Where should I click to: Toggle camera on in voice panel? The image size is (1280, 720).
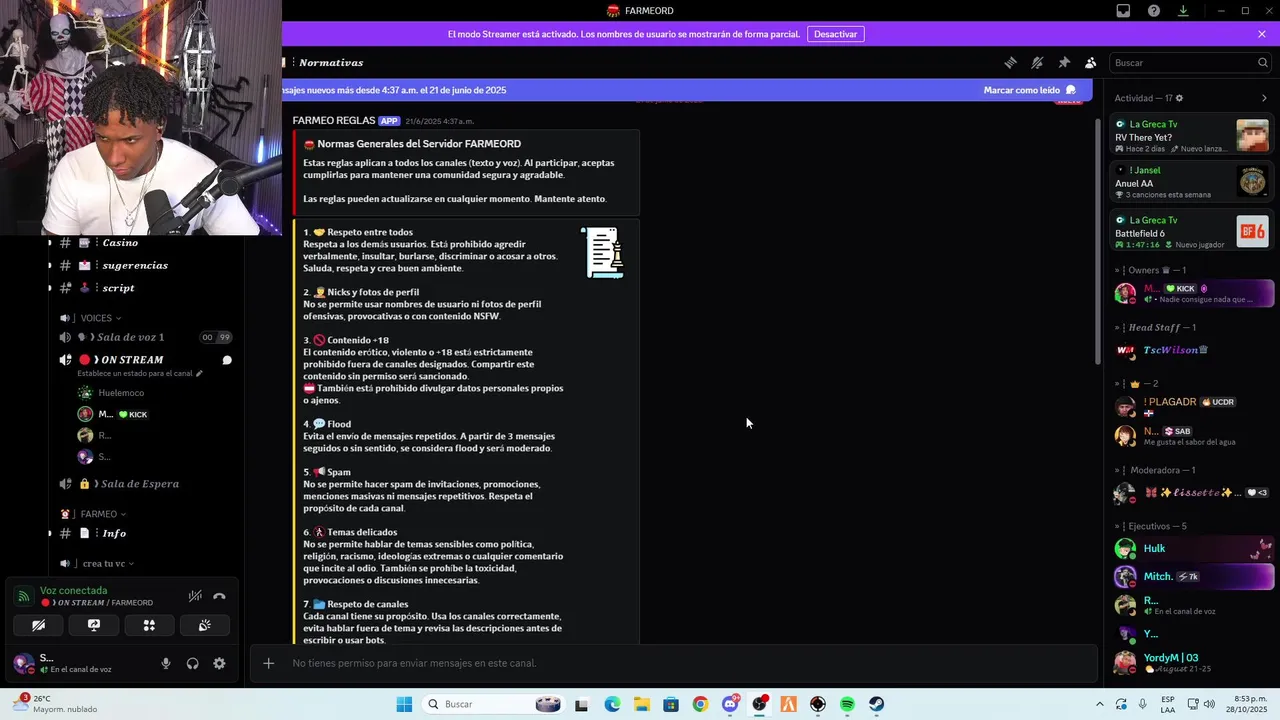(x=39, y=626)
